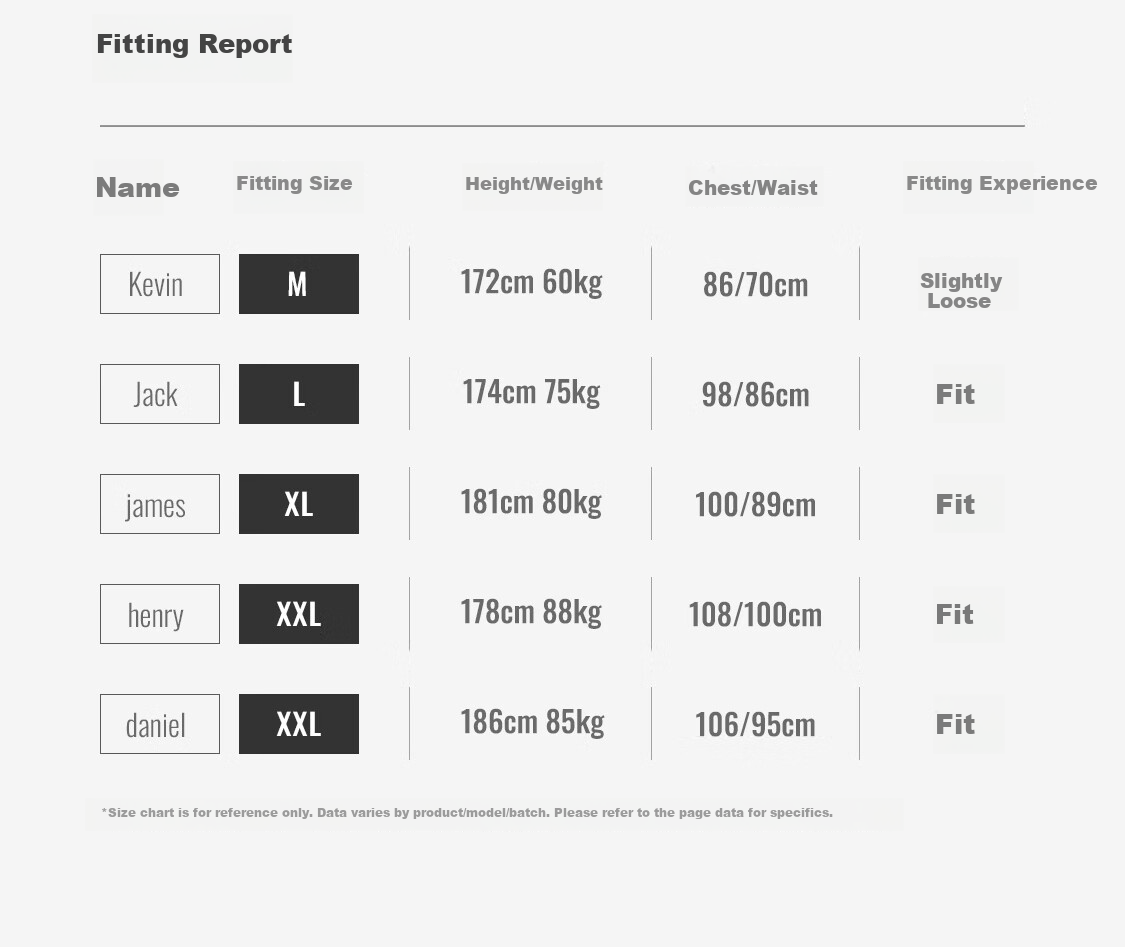
Task: Click the Chest/Waist column header
Action: (753, 188)
